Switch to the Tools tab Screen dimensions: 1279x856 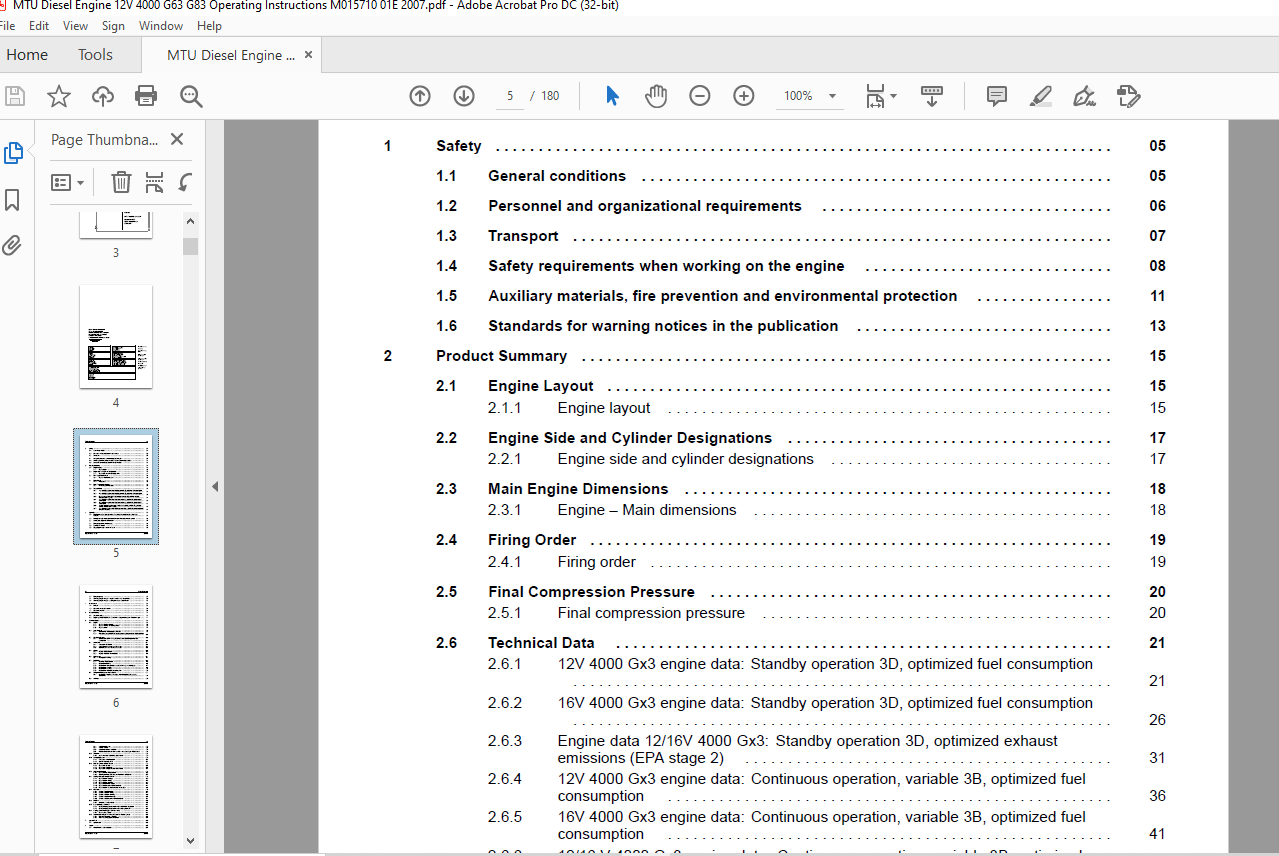coord(95,55)
